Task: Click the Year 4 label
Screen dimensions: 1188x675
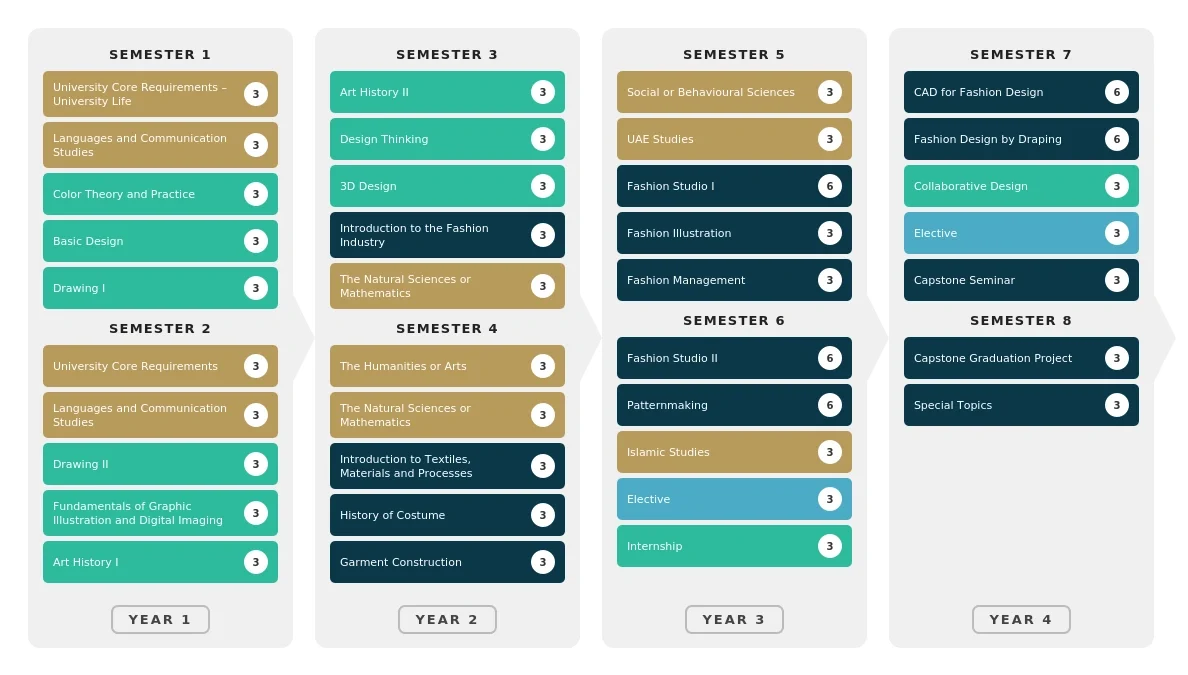Action: click(x=1021, y=620)
